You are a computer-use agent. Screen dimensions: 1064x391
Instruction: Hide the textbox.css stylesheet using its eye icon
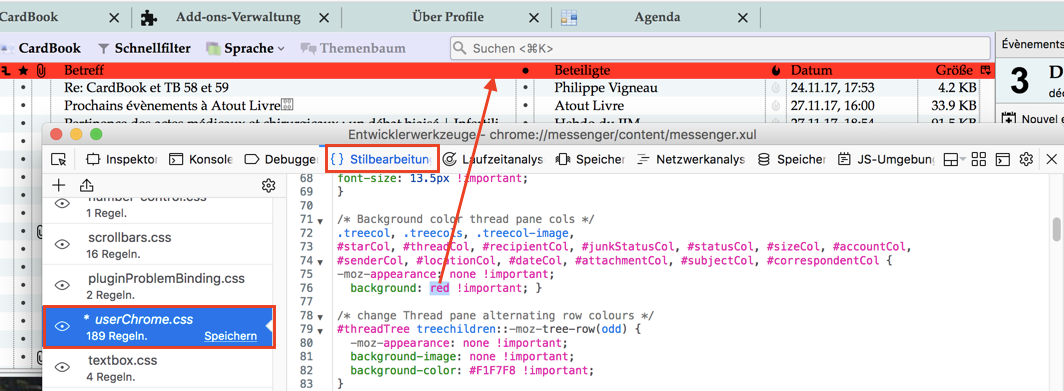tap(62, 367)
